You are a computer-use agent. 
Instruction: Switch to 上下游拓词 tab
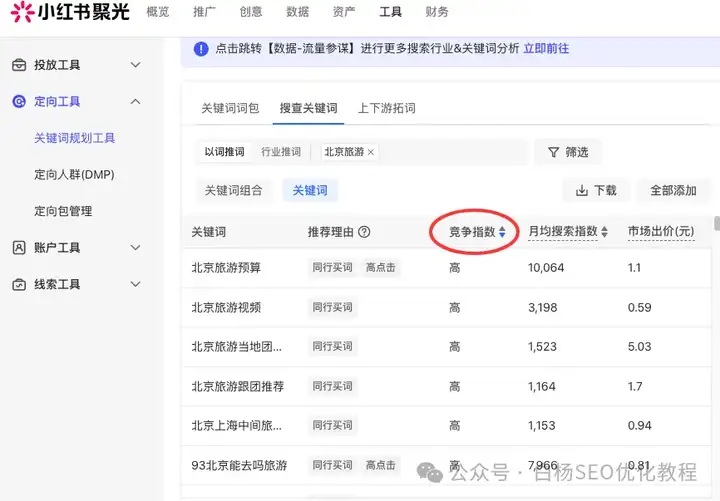point(387,108)
